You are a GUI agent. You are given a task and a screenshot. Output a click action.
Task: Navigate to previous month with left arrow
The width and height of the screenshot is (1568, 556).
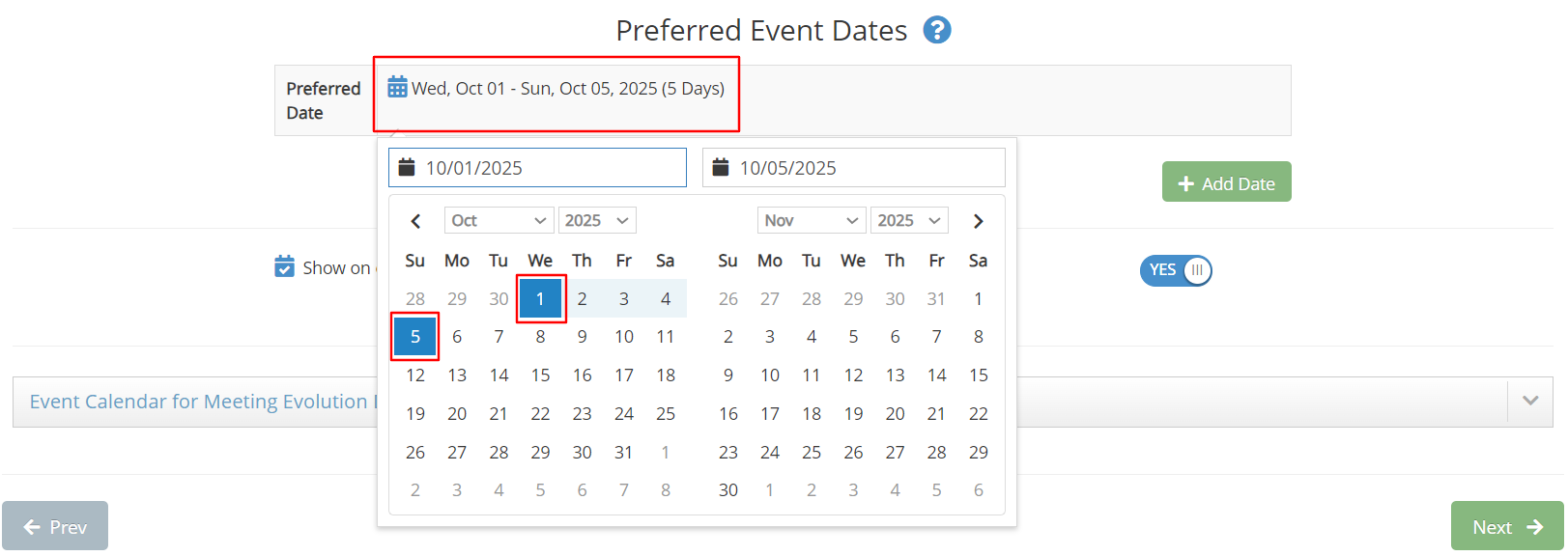pyautogui.click(x=415, y=220)
